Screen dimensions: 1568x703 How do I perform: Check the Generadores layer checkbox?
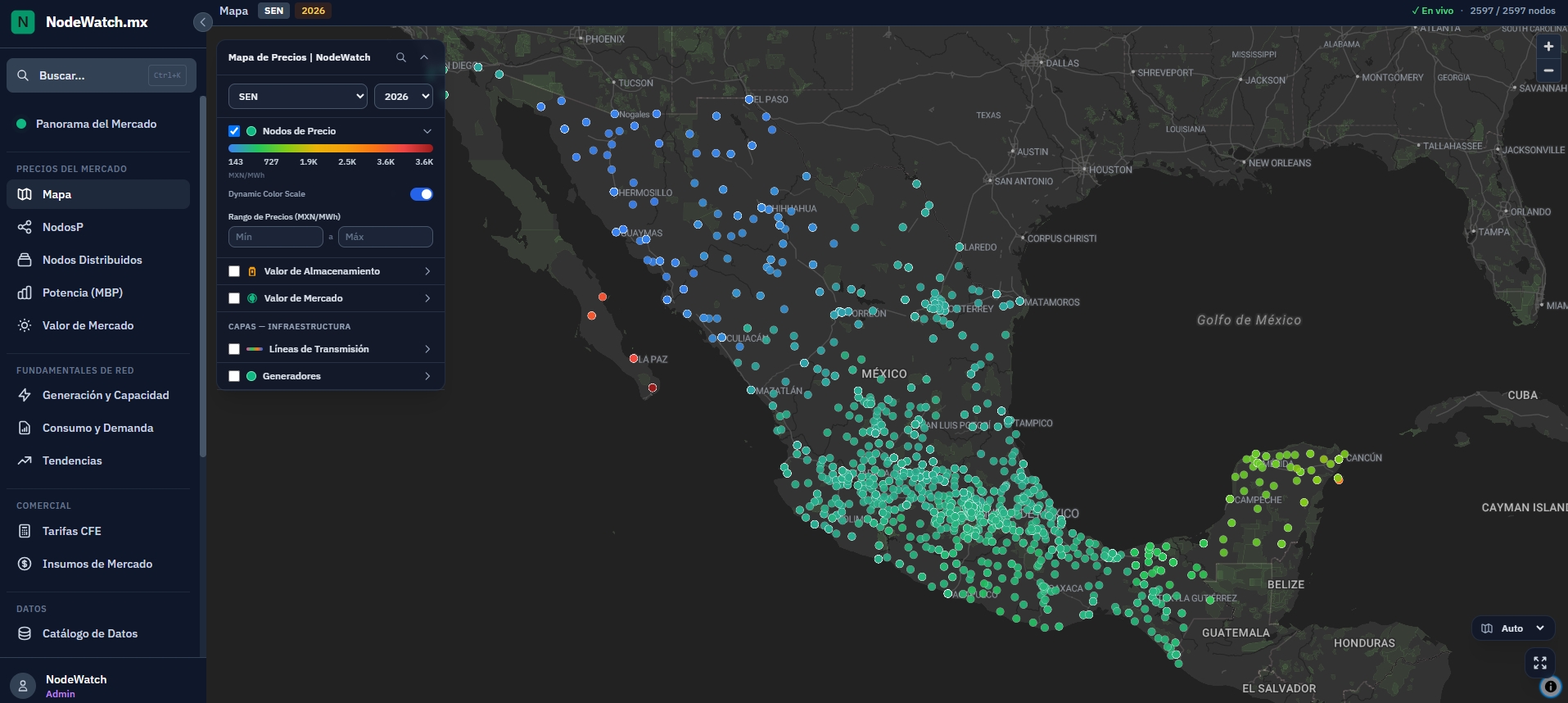click(x=234, y=376)
